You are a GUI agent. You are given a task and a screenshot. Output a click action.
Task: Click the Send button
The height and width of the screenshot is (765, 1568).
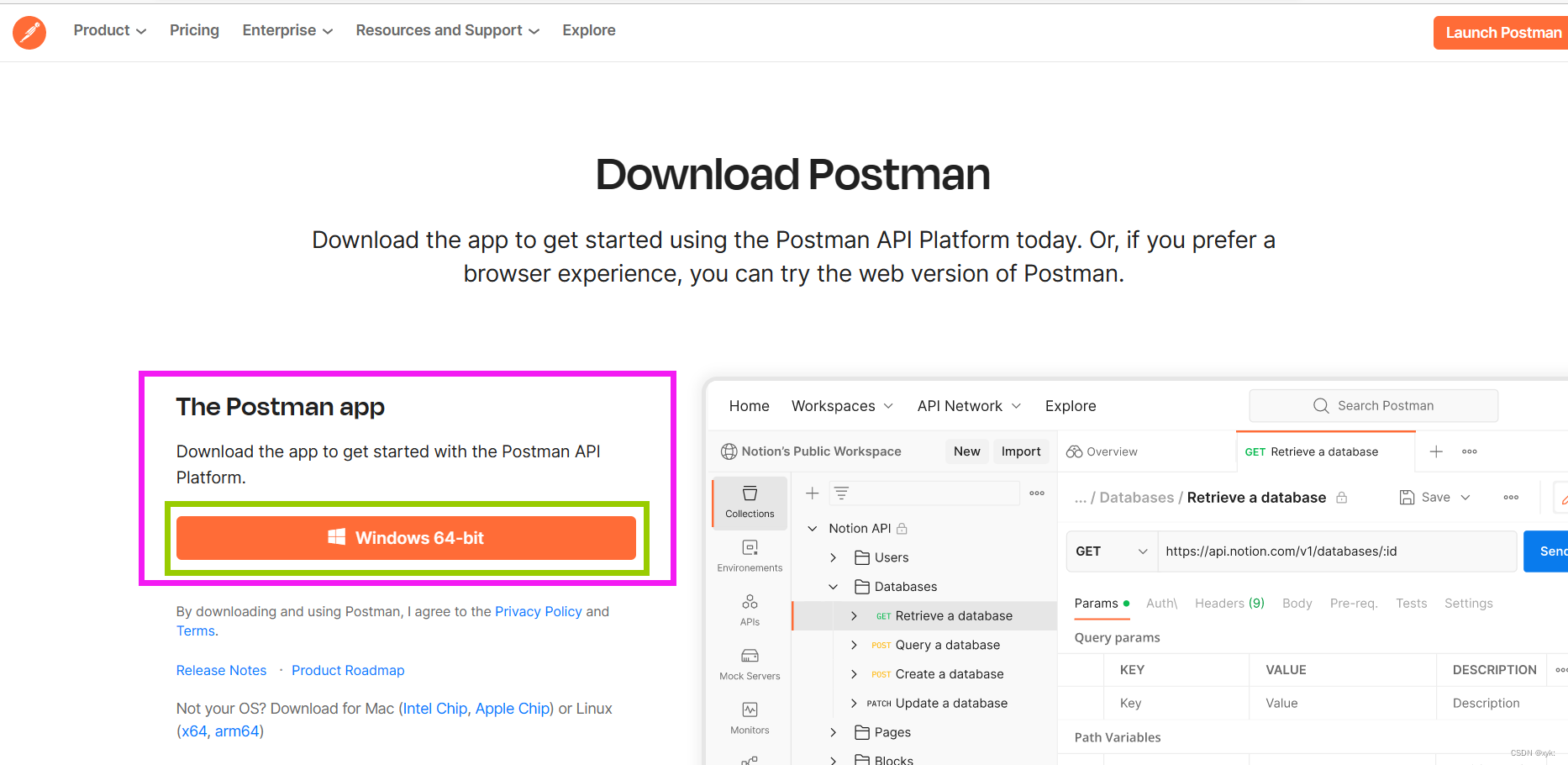pyautogui.click(x=1547, y=551)
